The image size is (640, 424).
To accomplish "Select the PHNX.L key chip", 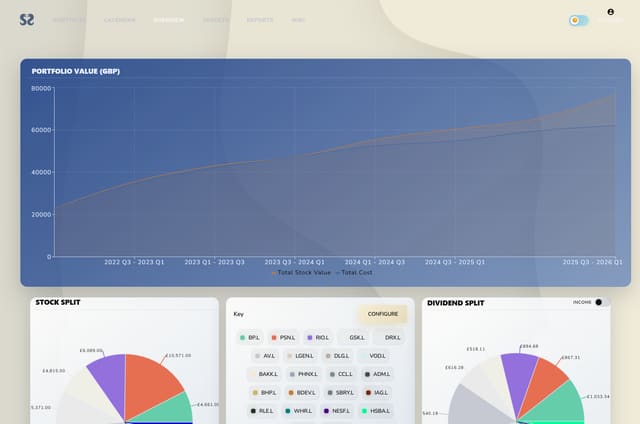I will pos(304,374).
